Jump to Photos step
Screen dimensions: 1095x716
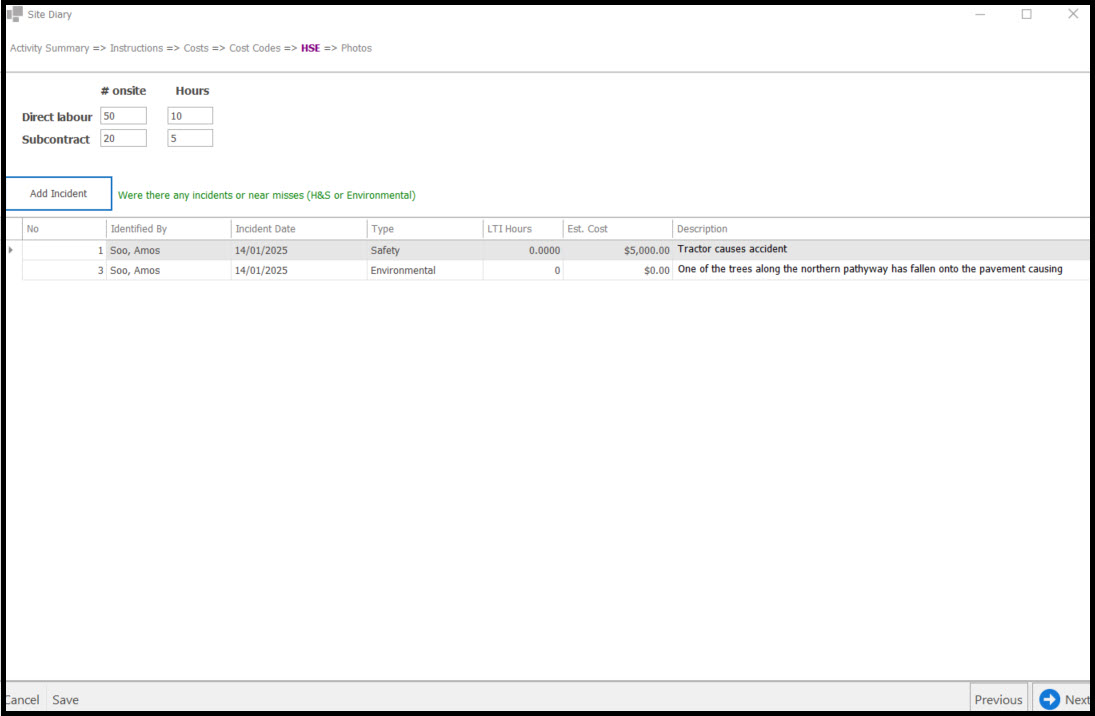coord(356,48)
